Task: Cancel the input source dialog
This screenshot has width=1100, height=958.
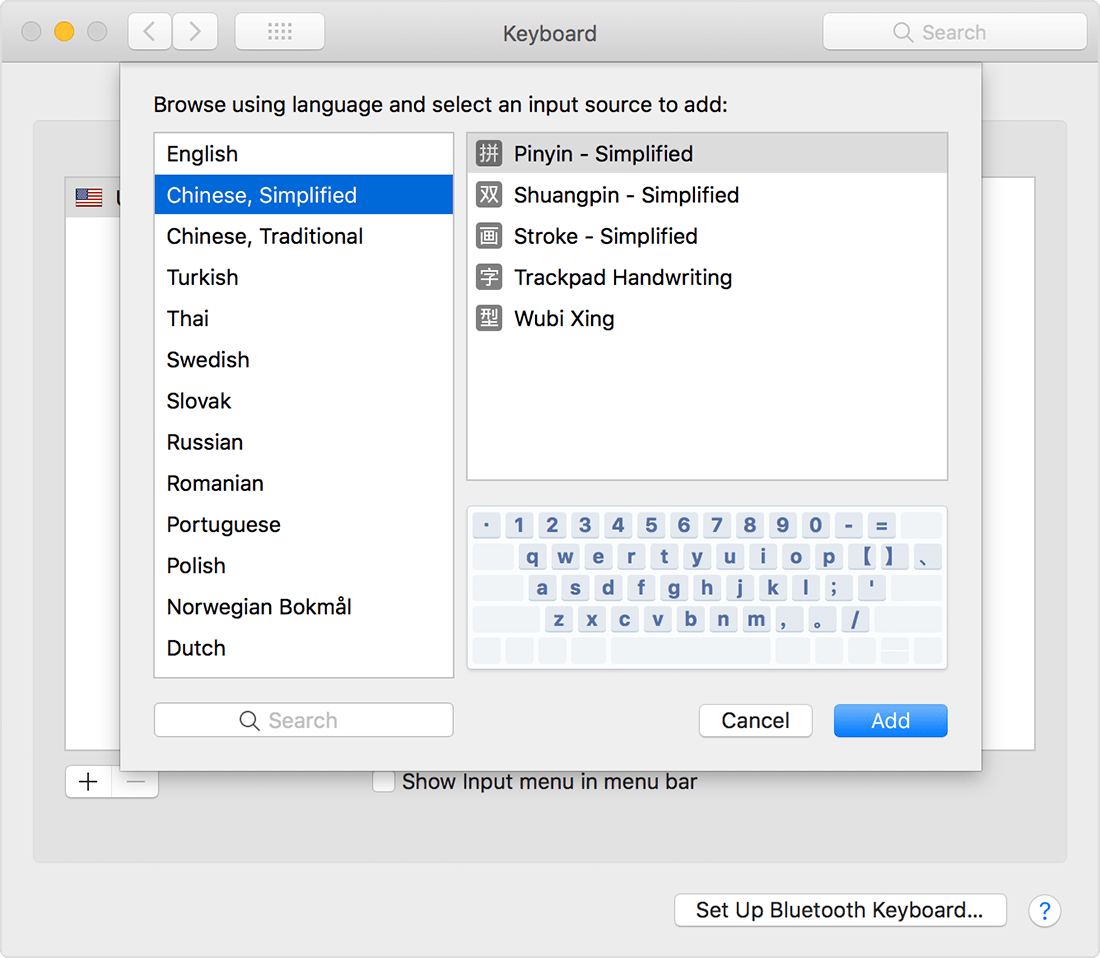Action: point(755,721)
